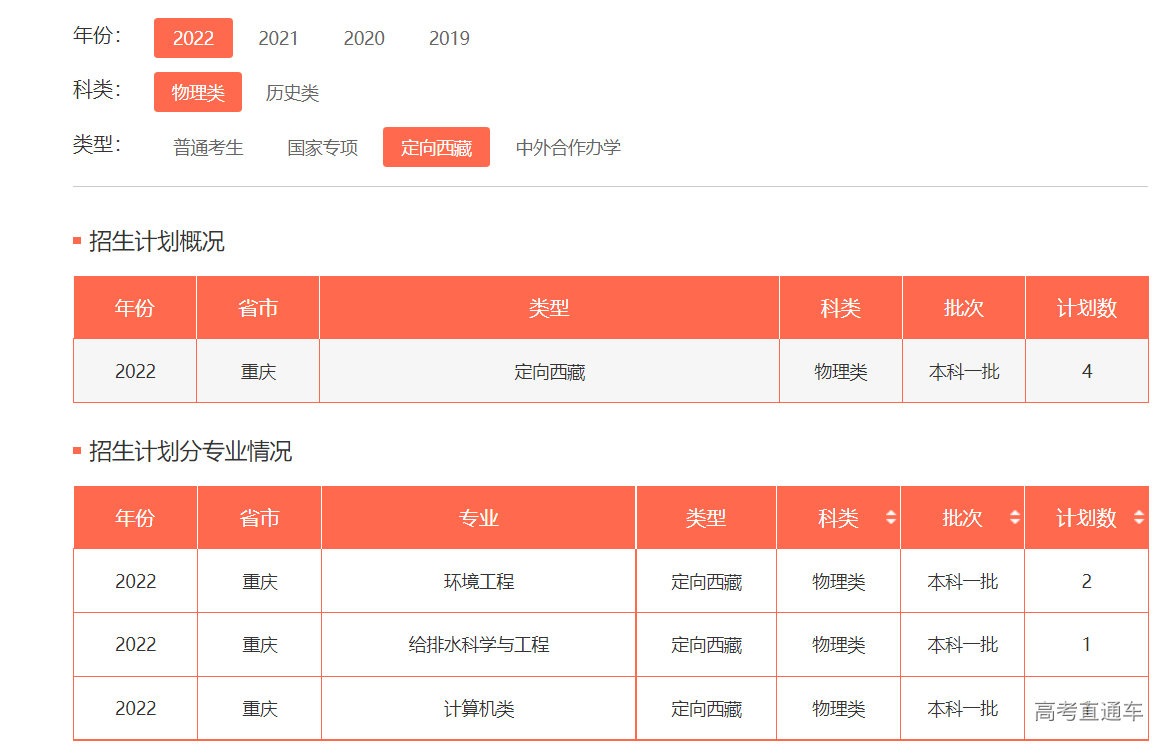Viewport: 1172px width, 751px height.
Task: Click the active 2022 year button
Action: point(193,38)
